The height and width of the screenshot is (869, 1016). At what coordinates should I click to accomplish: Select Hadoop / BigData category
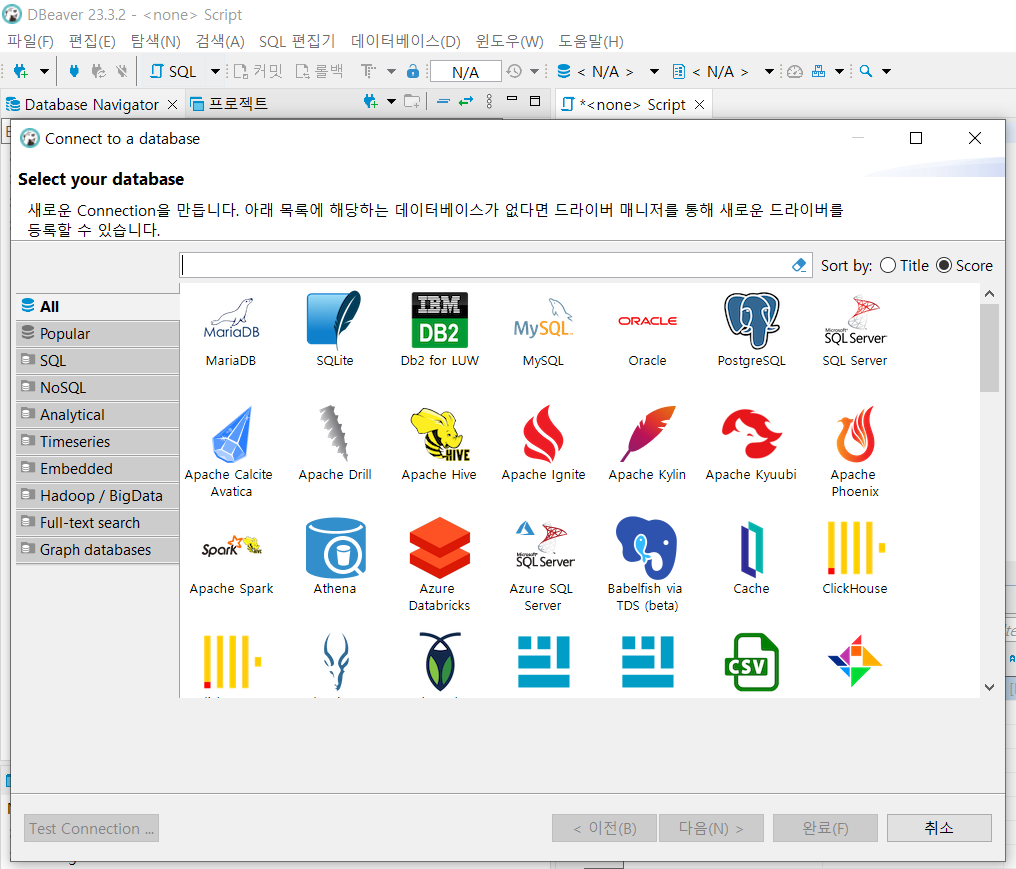pos(98,496)
